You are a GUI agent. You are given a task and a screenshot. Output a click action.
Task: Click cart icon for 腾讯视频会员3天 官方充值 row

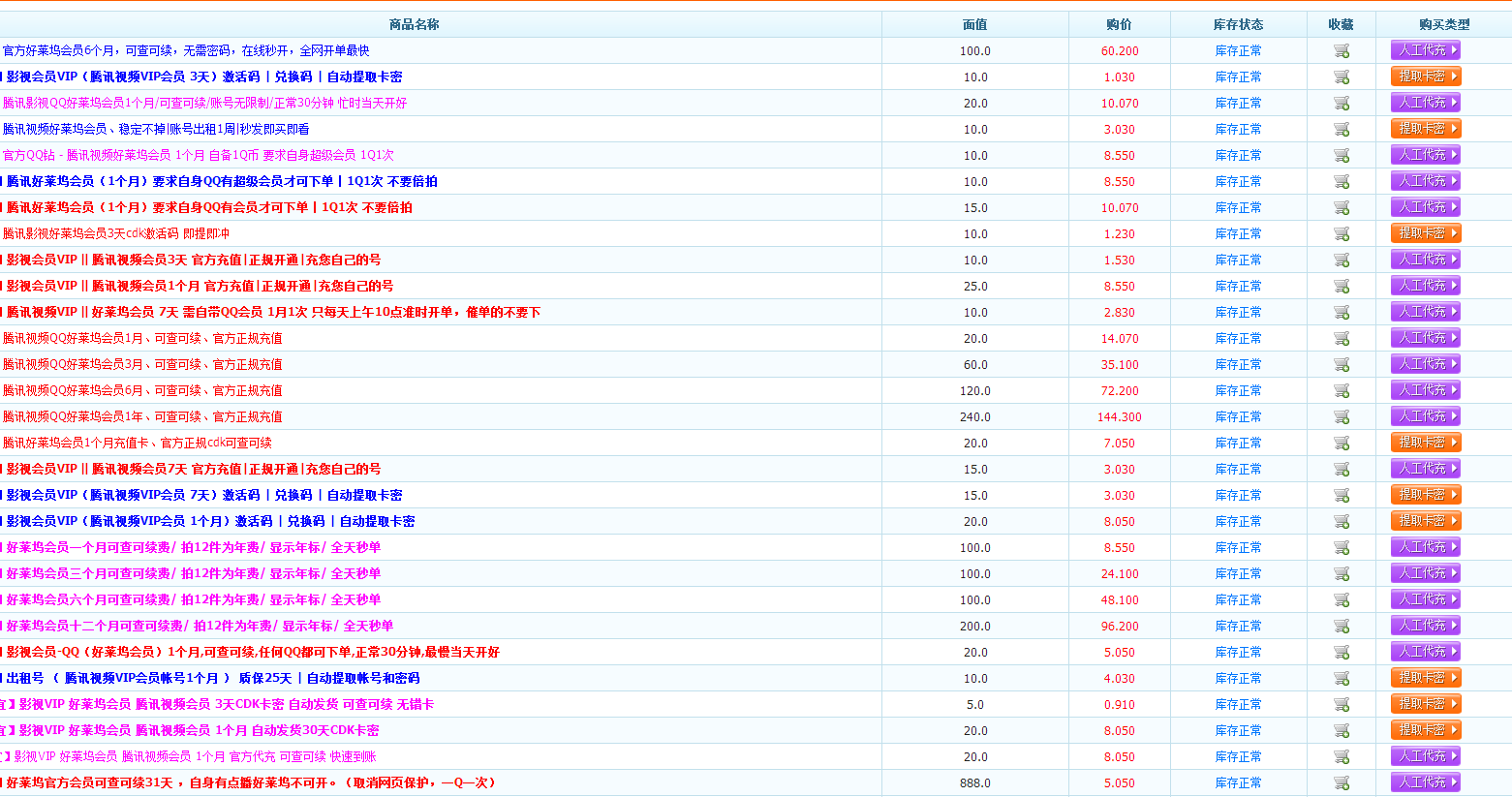click(x=1342, y=260)
